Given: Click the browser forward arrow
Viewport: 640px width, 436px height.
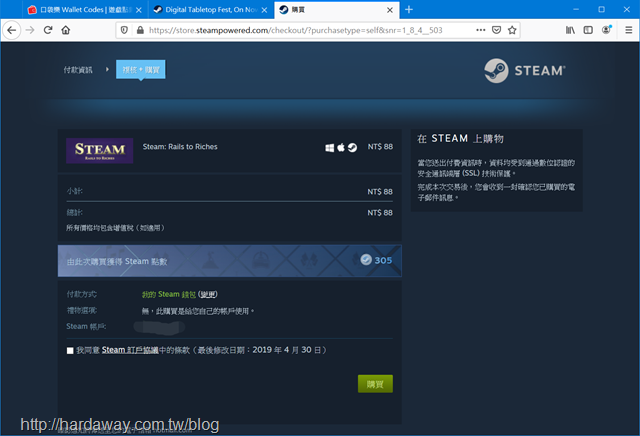Looking at the screenshot, I should tap(30, 30).
